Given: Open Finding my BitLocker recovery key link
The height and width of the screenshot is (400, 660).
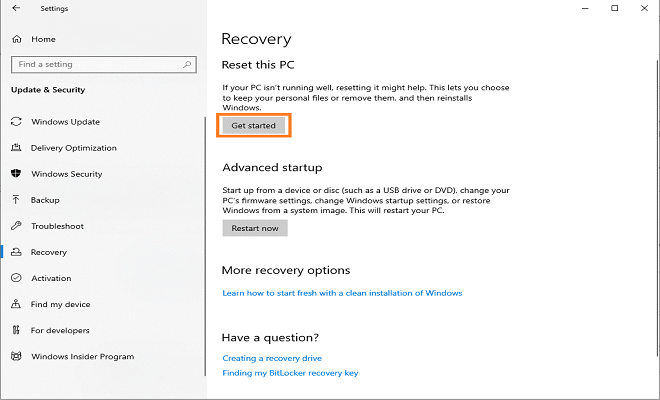Looking at the screenshot, I should pos(290,373).
